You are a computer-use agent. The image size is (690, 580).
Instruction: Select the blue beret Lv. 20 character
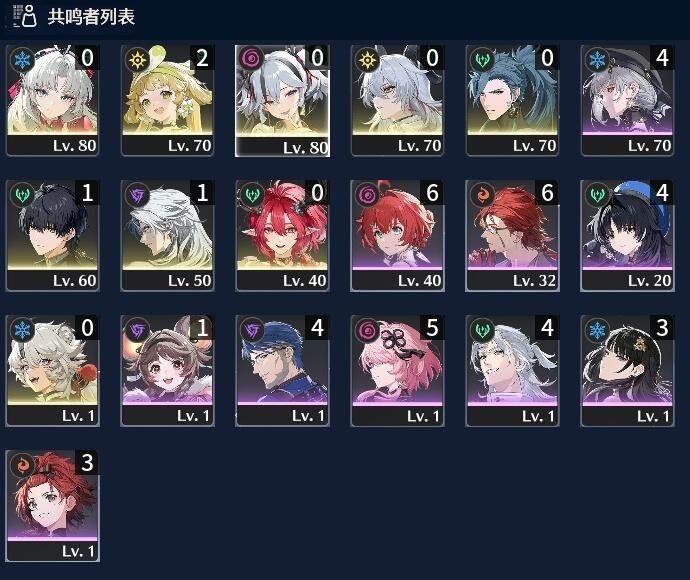(628, 235)
